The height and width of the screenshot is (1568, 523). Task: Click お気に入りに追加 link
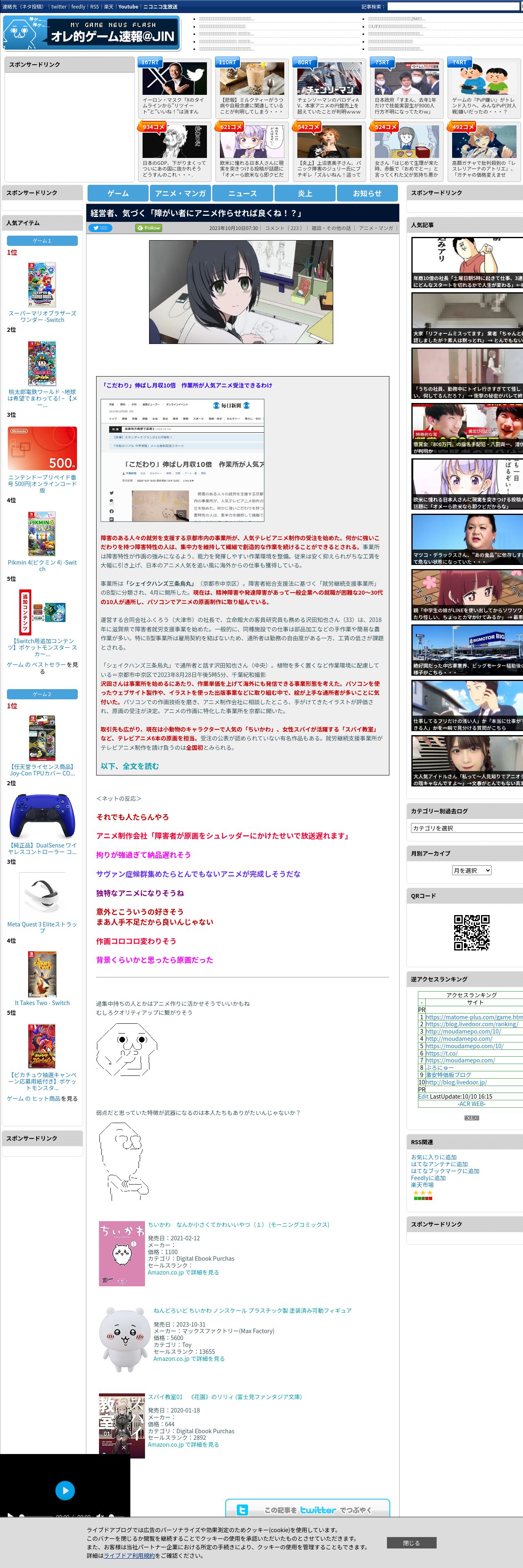point(433,1157)
